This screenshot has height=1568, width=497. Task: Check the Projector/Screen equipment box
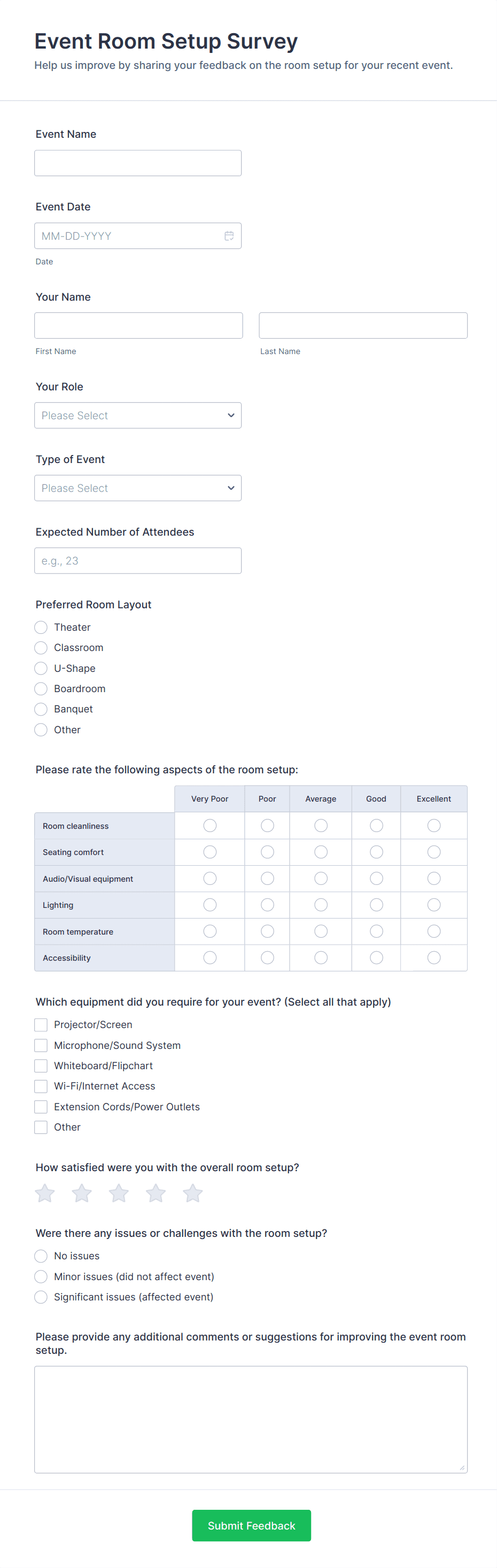[x=41, y=1025]
